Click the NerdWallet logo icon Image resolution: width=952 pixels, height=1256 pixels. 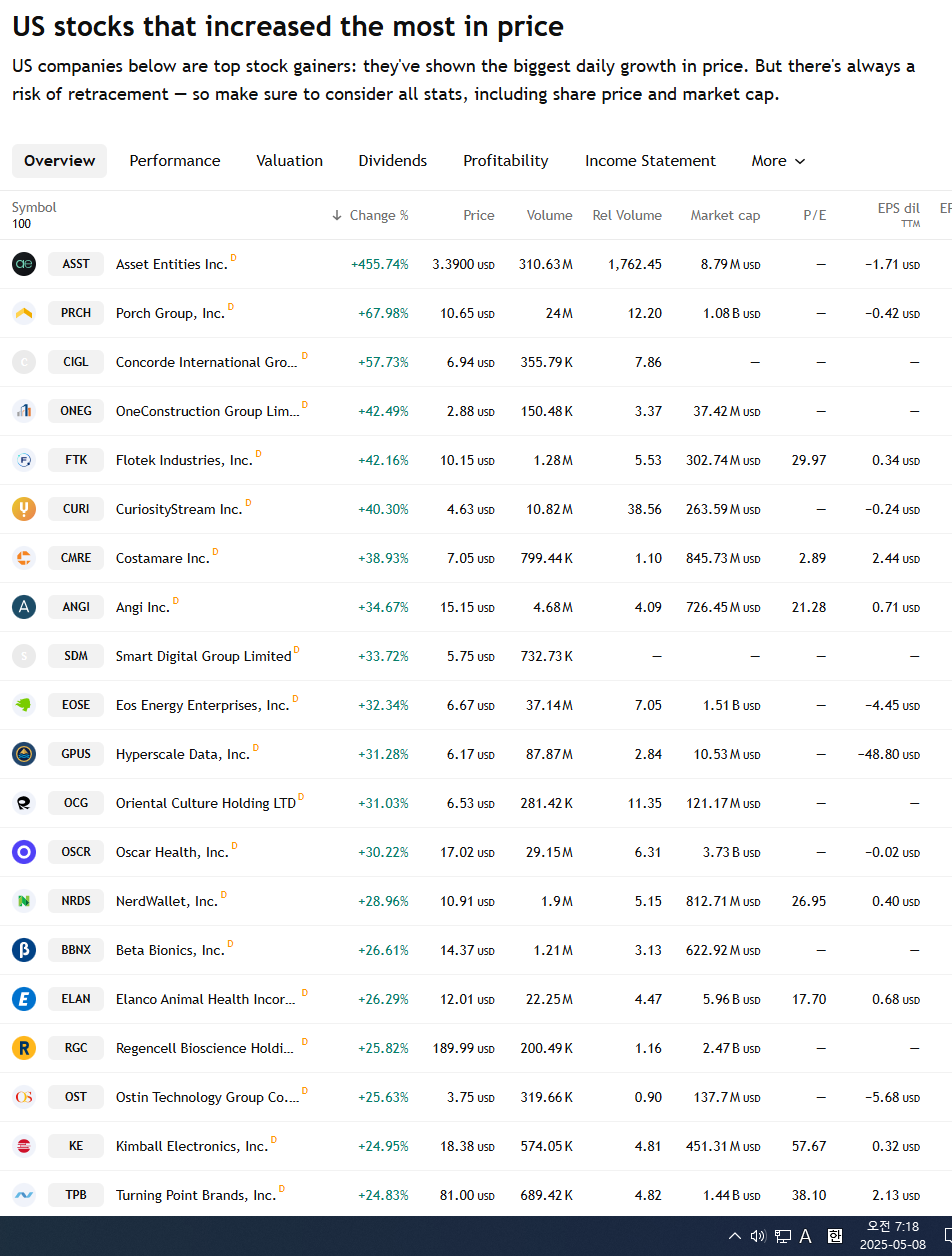[24, 901]
